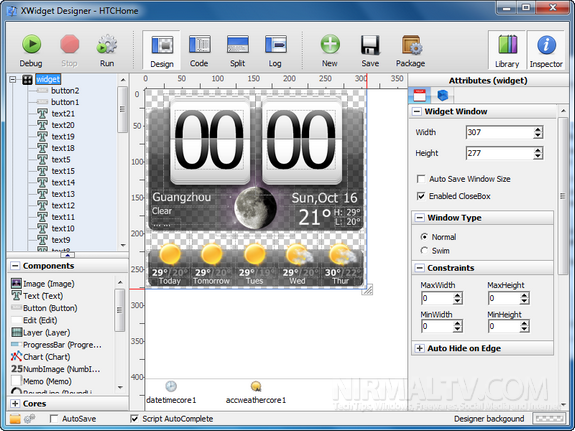575x431 pixels.
Task: Add a Button component
Action: (x=44, y=308)
